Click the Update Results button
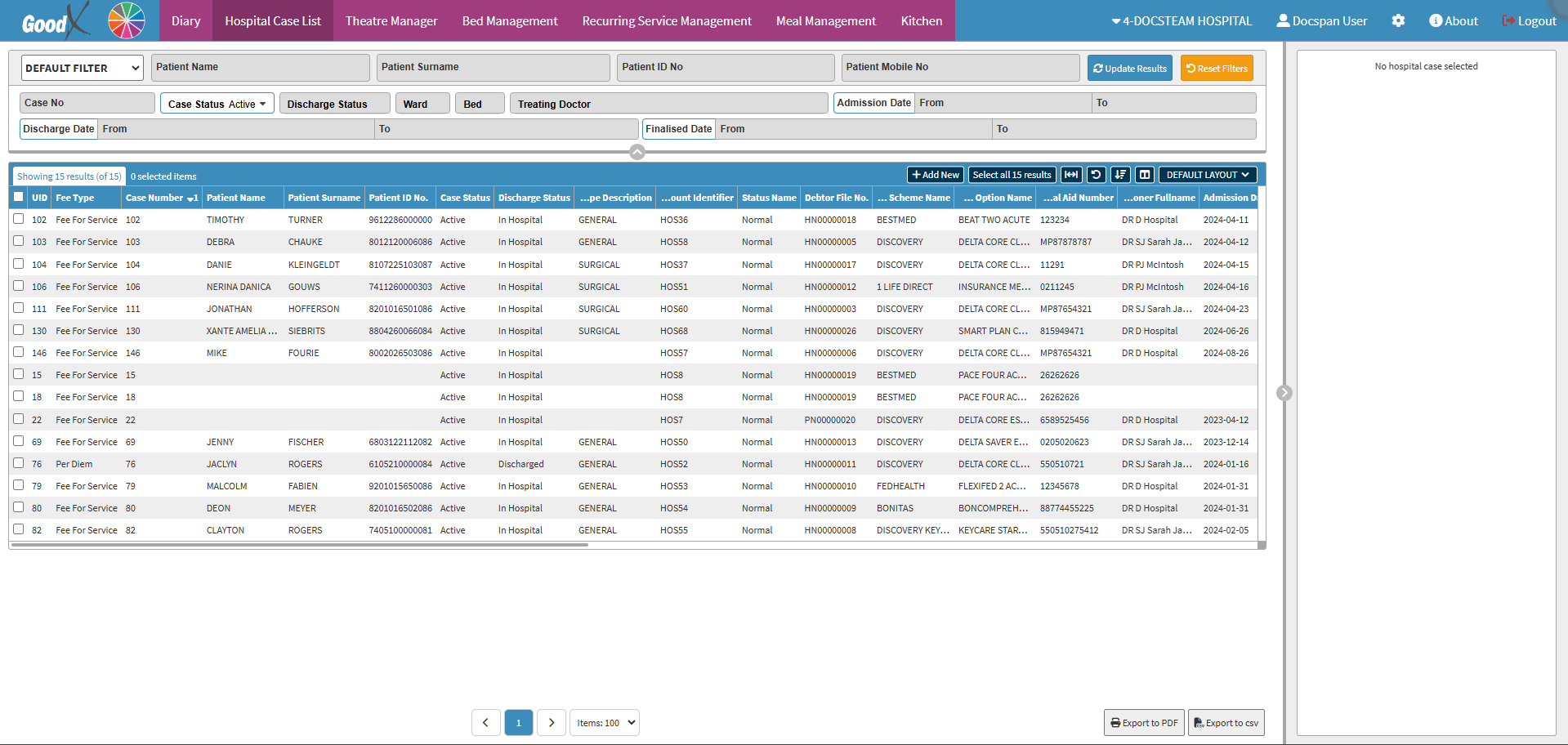The height and width of the screenshot is (745, 1568). coord(1129,69)
